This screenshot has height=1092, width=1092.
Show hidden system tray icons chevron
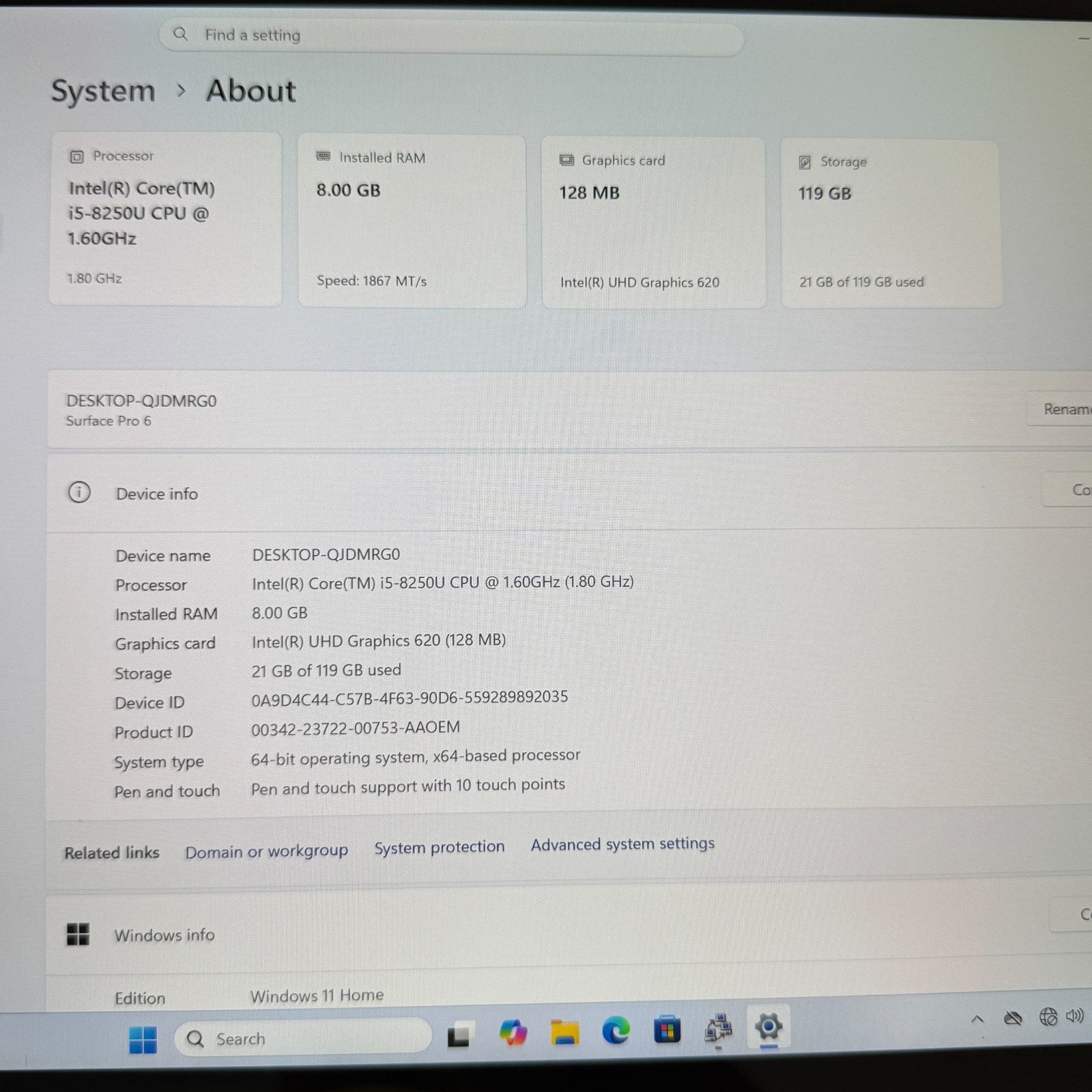(977, 1020)
